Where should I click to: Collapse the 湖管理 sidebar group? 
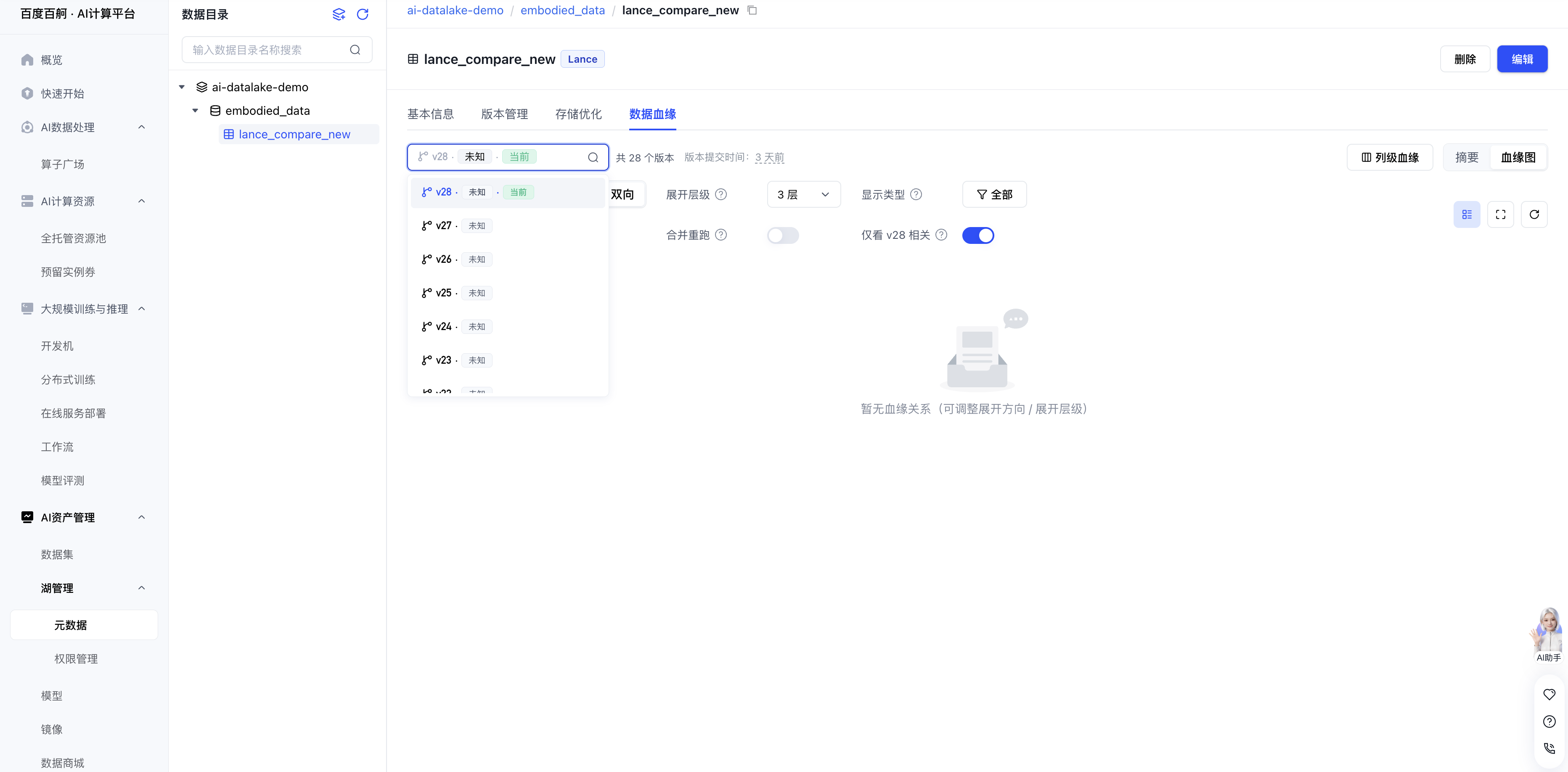(x=142, y=588)
